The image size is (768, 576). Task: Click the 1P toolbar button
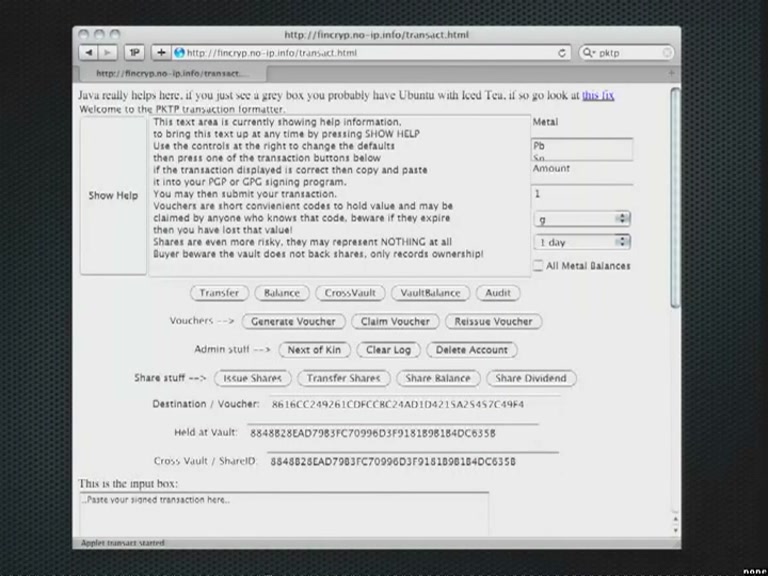point(134,52)
